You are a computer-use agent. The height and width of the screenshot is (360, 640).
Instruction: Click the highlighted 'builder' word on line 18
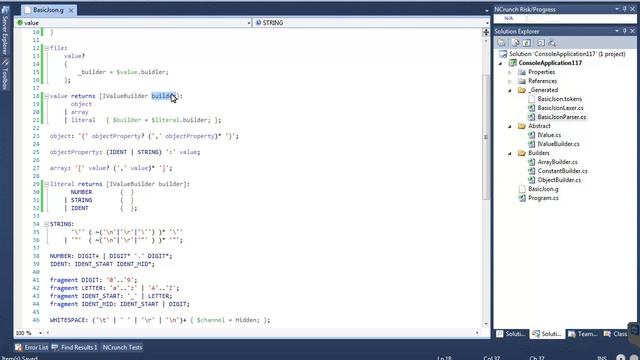[x=164, y=96]
